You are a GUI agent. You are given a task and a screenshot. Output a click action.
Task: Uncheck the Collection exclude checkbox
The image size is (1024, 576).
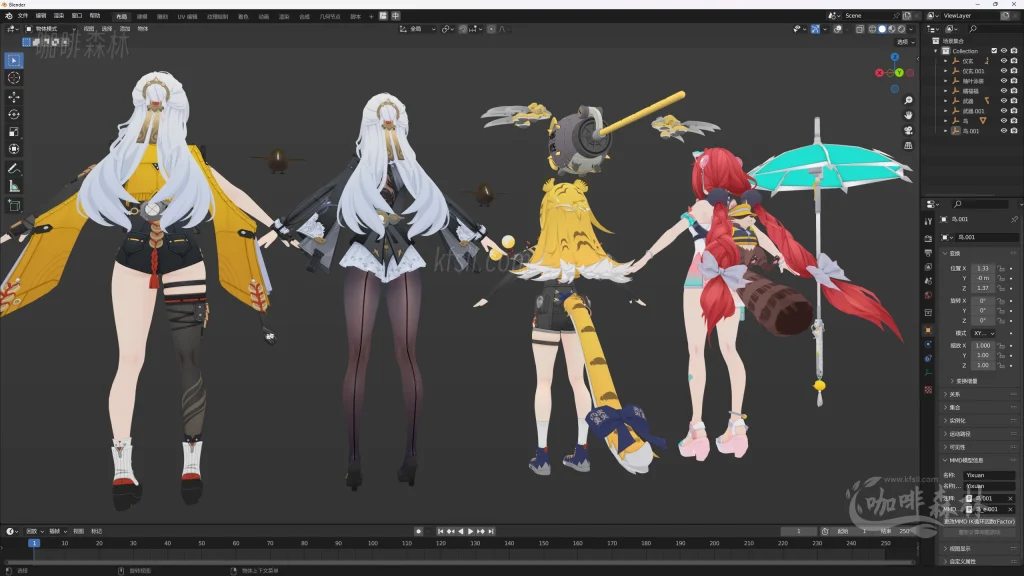994,51
